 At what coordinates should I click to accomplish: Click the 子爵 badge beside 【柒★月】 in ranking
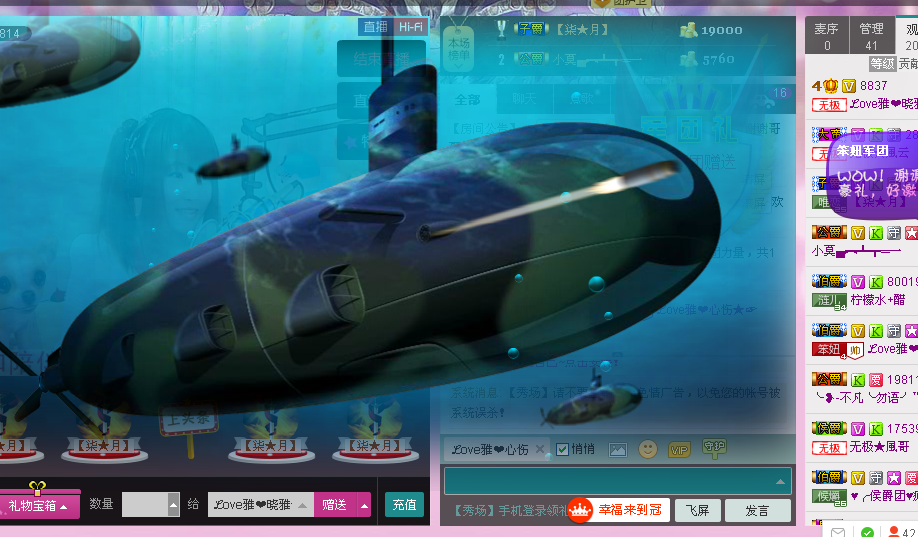tap(531, 29)
